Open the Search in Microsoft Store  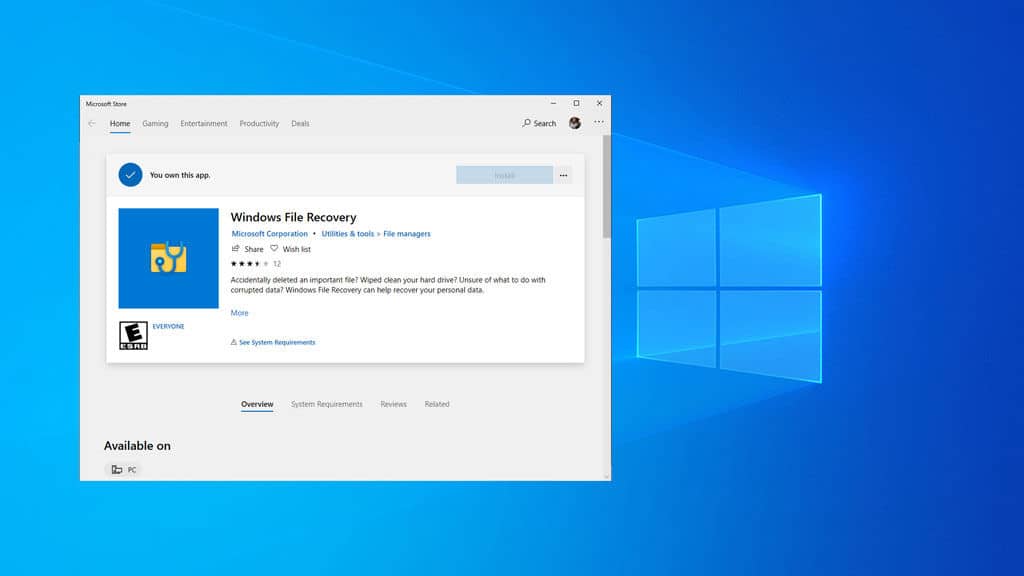(x=539, y=123)
